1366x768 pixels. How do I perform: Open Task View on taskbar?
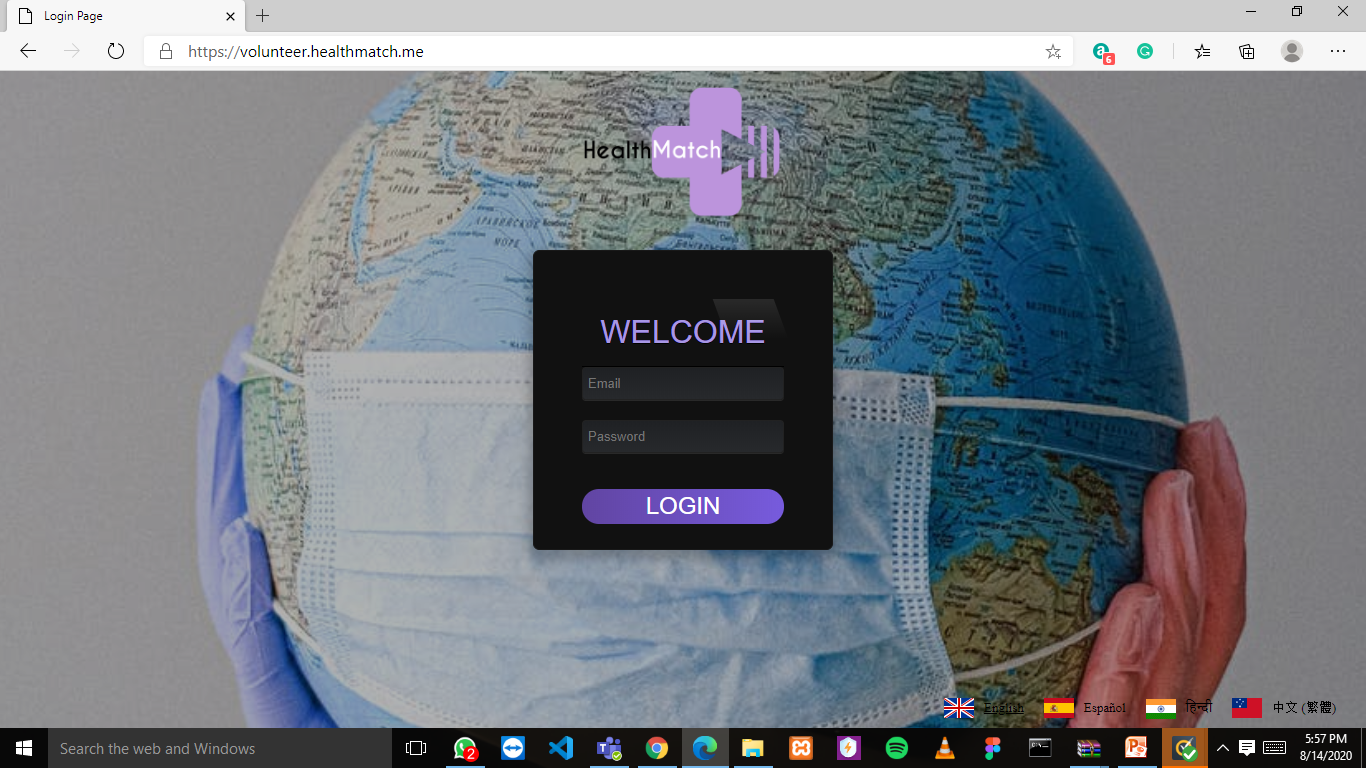pos(416,748)
